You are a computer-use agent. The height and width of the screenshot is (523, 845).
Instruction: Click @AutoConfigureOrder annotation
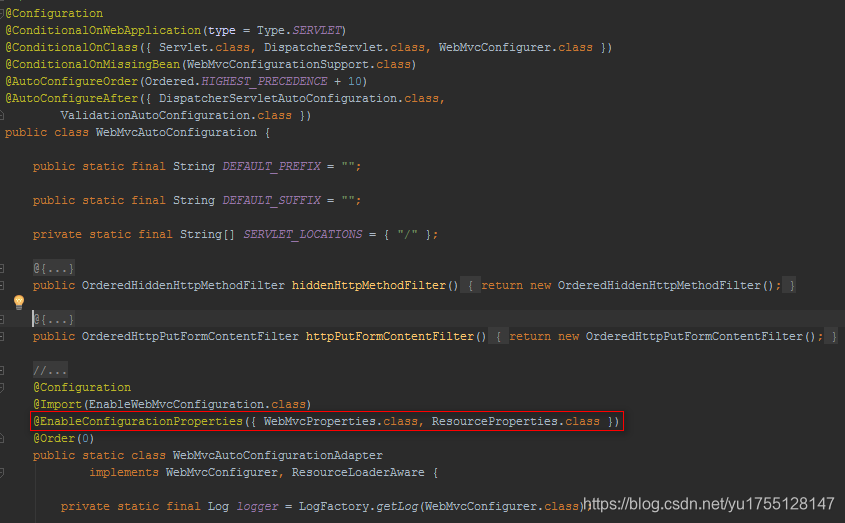[x=72, y=81]
